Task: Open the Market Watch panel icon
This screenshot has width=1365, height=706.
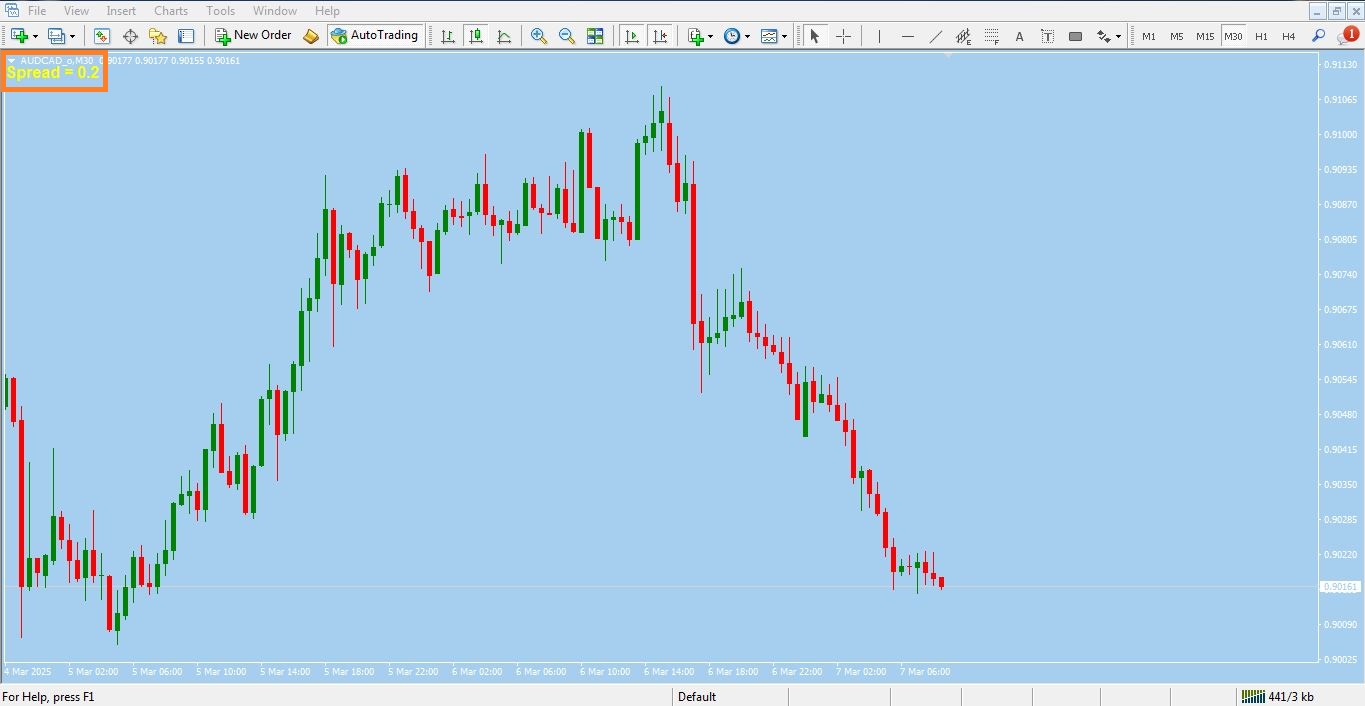Action: click(102, 36)
